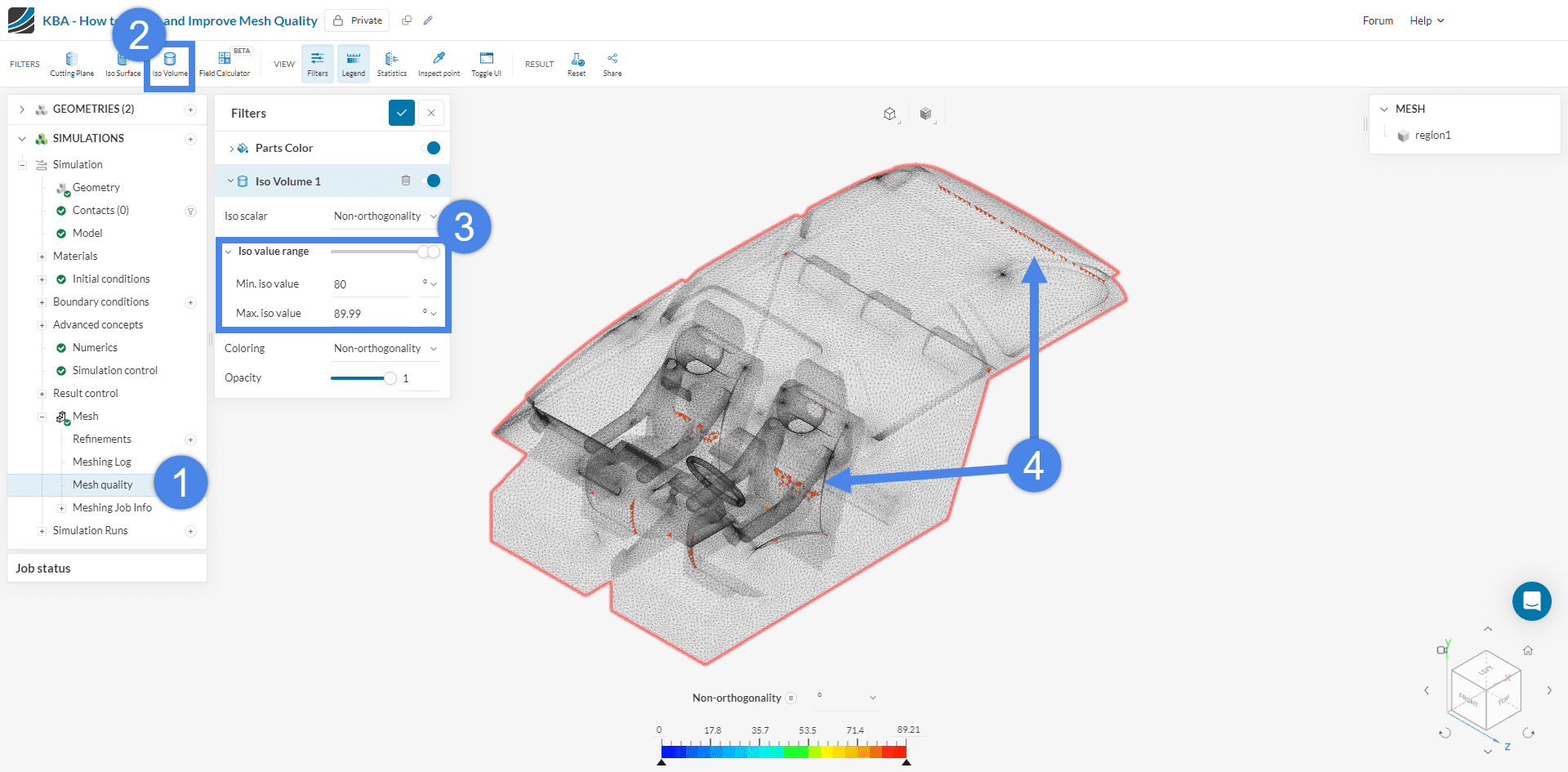Click the Share result icon
The width and height of the screenshot is (1568, 772).
612,64
